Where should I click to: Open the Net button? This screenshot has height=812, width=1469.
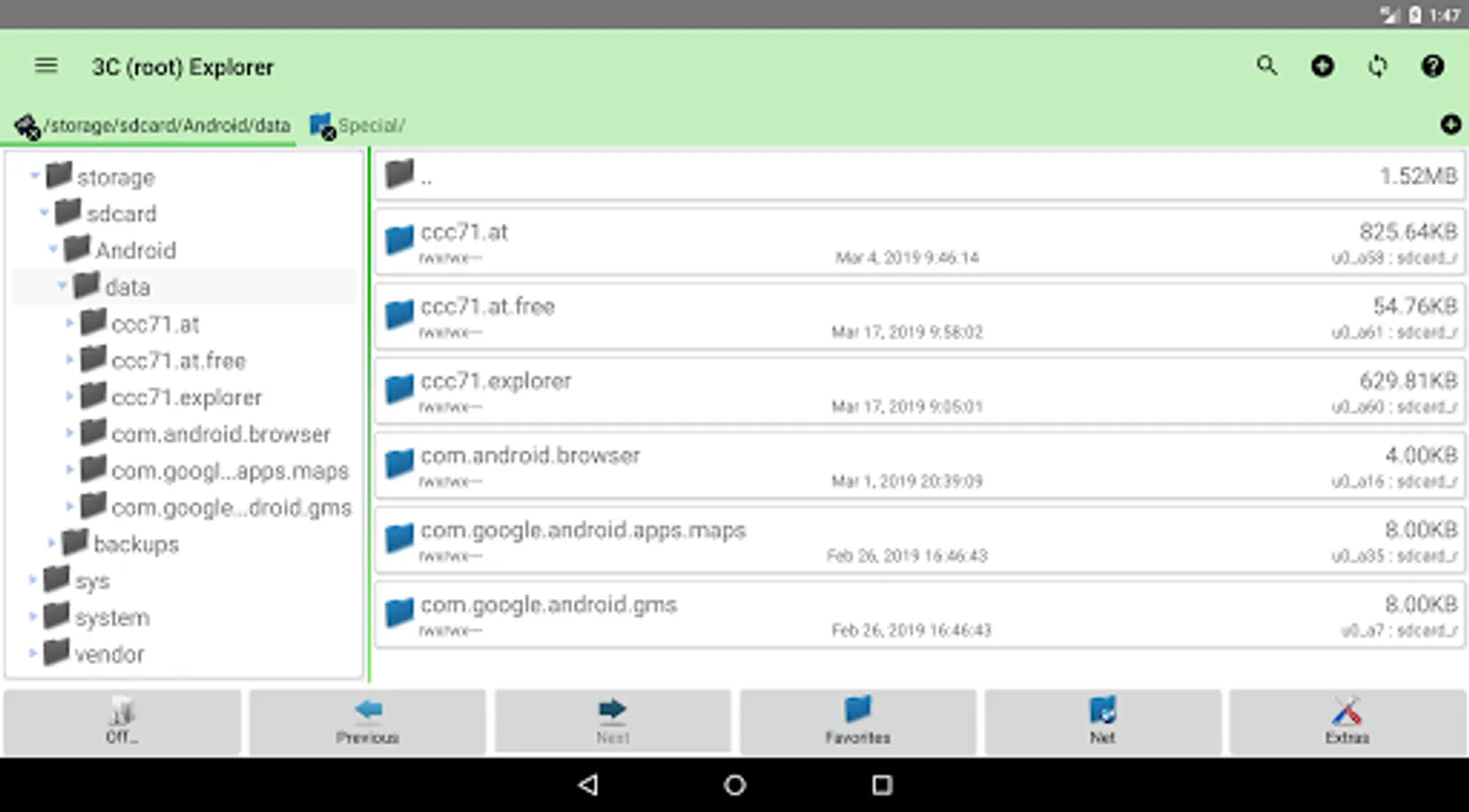tap(1103, 722)
